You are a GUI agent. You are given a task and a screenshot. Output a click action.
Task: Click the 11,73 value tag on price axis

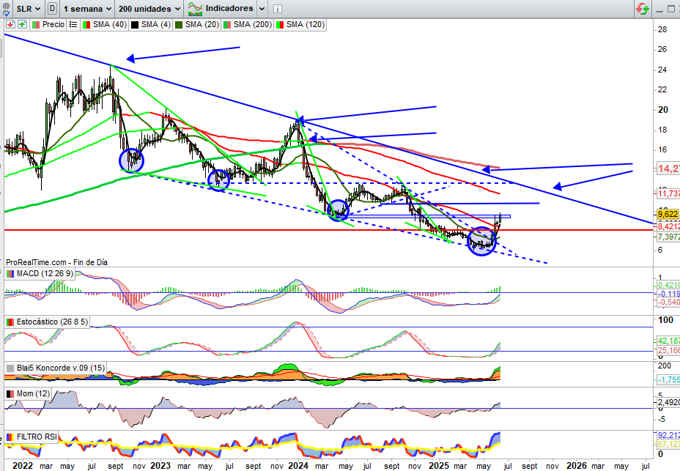click(668, 193)
